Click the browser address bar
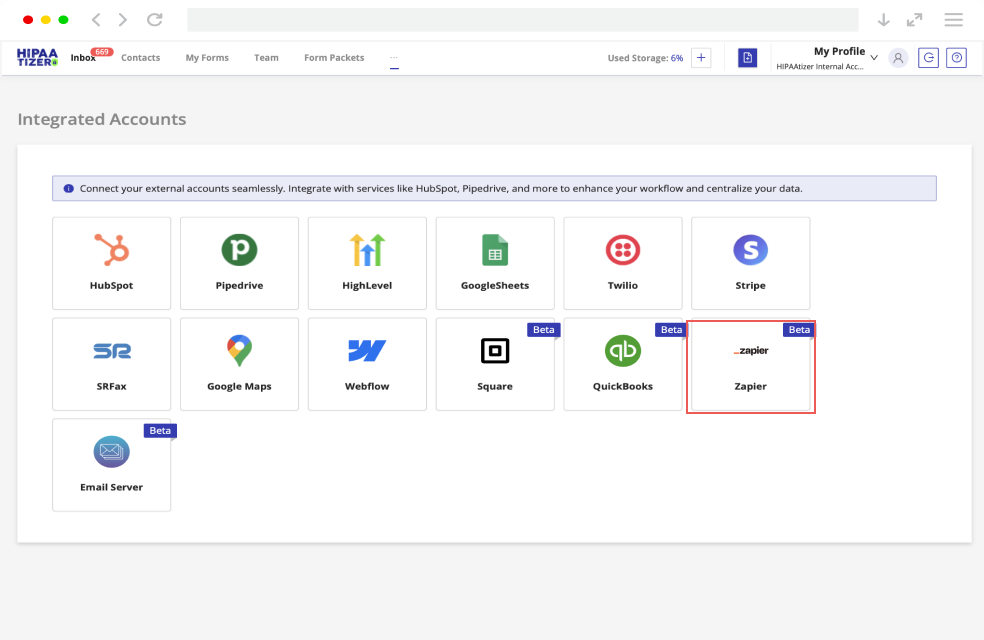The height and width of the screenshot is (640, 984). coord(523,19)
